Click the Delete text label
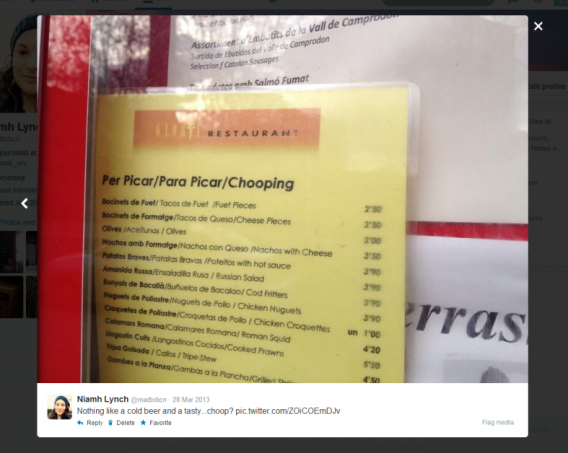The height and width of the screenshot is (453, 568). [125, 423]
